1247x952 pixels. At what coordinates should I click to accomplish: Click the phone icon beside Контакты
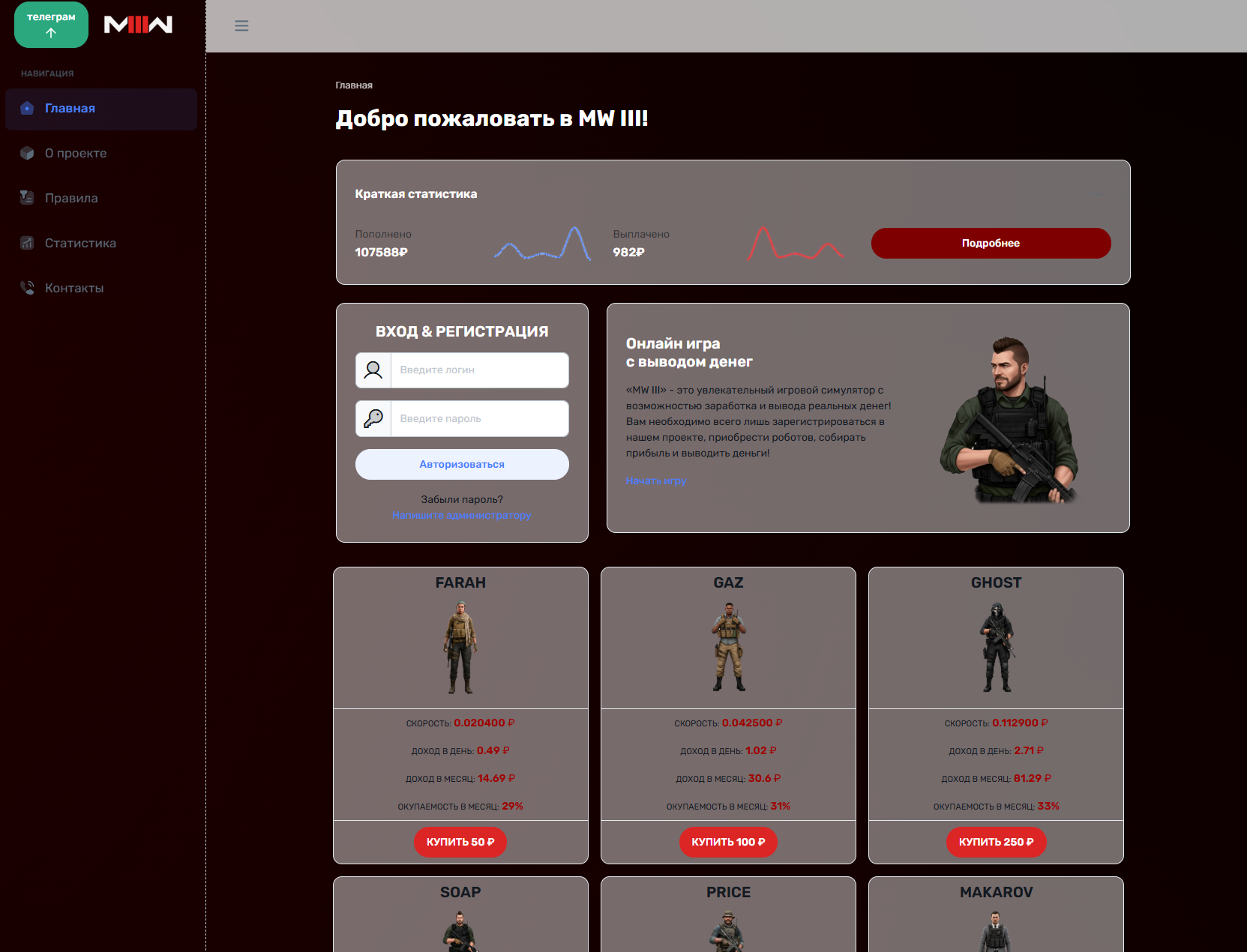[27, 288]
